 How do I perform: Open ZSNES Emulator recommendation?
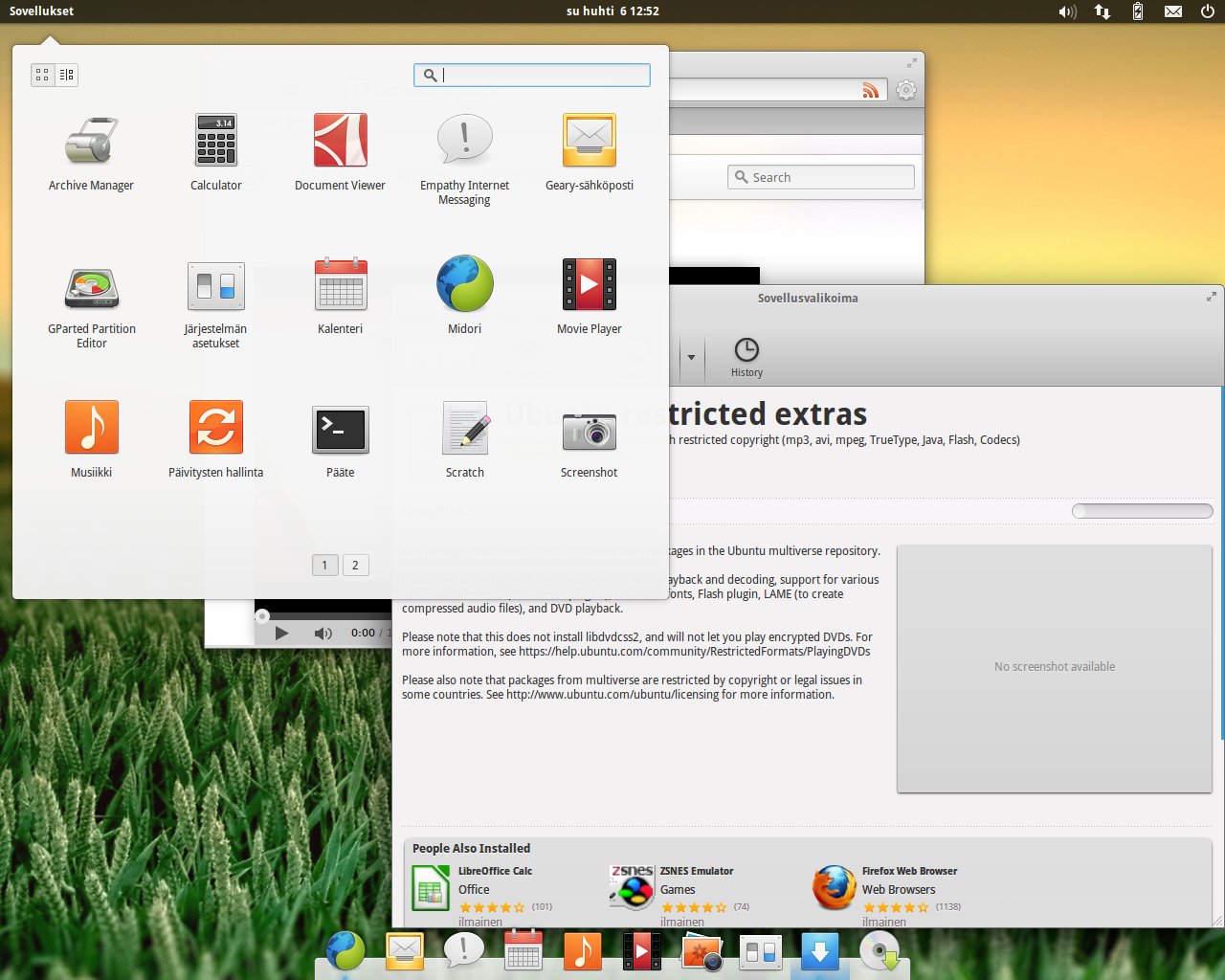681,897
